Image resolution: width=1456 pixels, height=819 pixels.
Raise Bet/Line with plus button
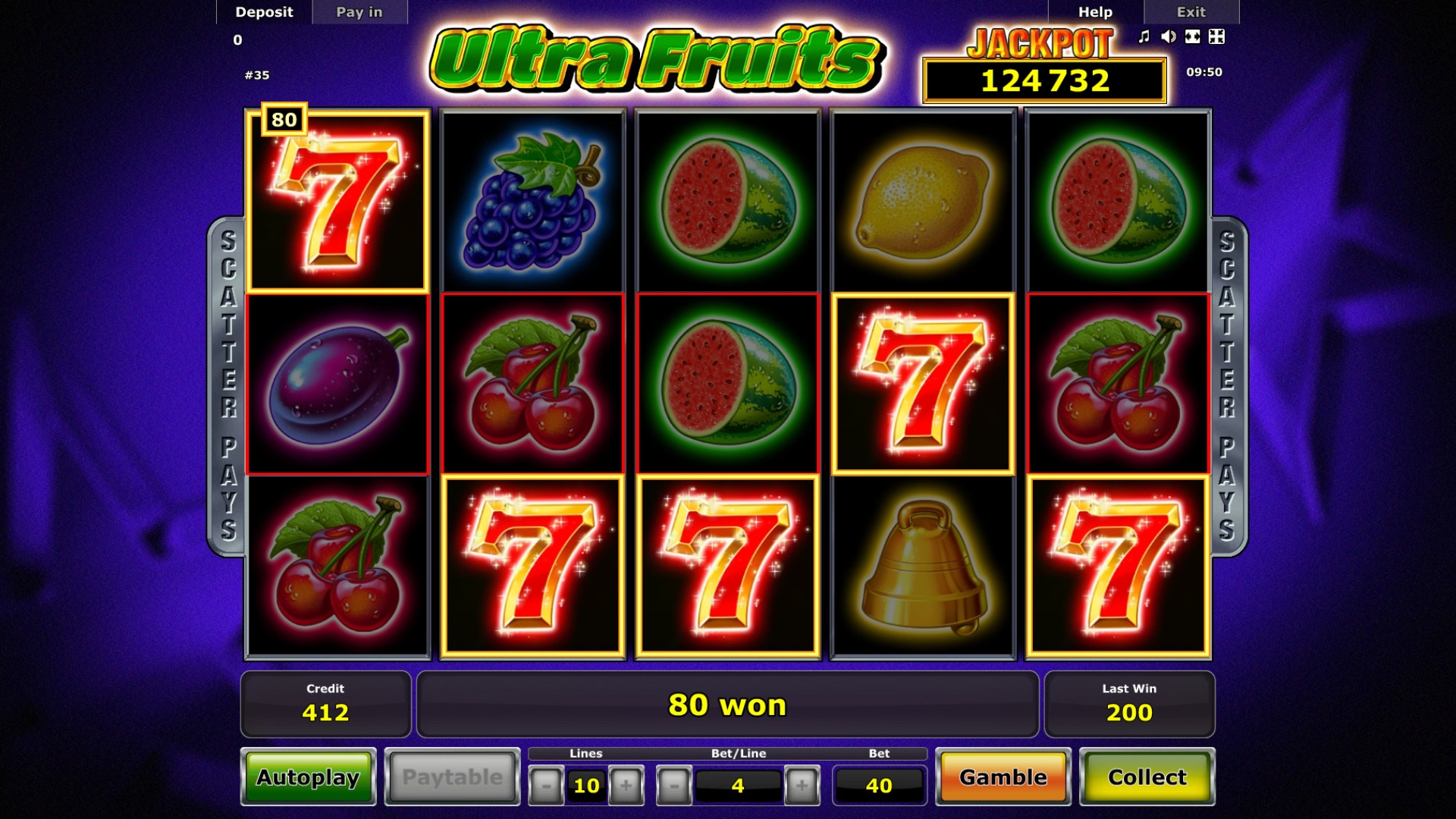[802, 786]
